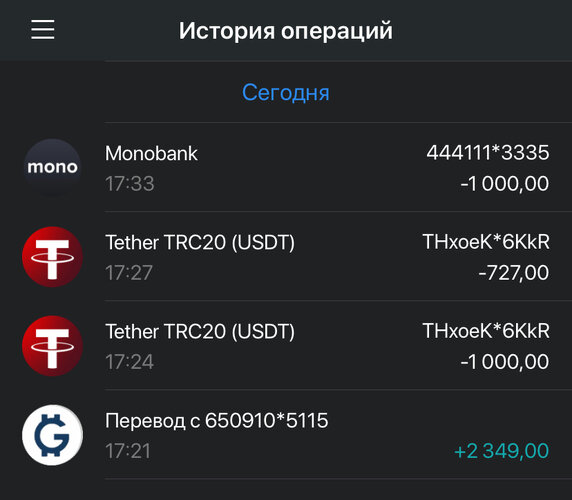Viewport: 572px width, 500px height.
Task: Tap wallet address THxoeK*6KkR at 17:27
Action: coord(486,242)
